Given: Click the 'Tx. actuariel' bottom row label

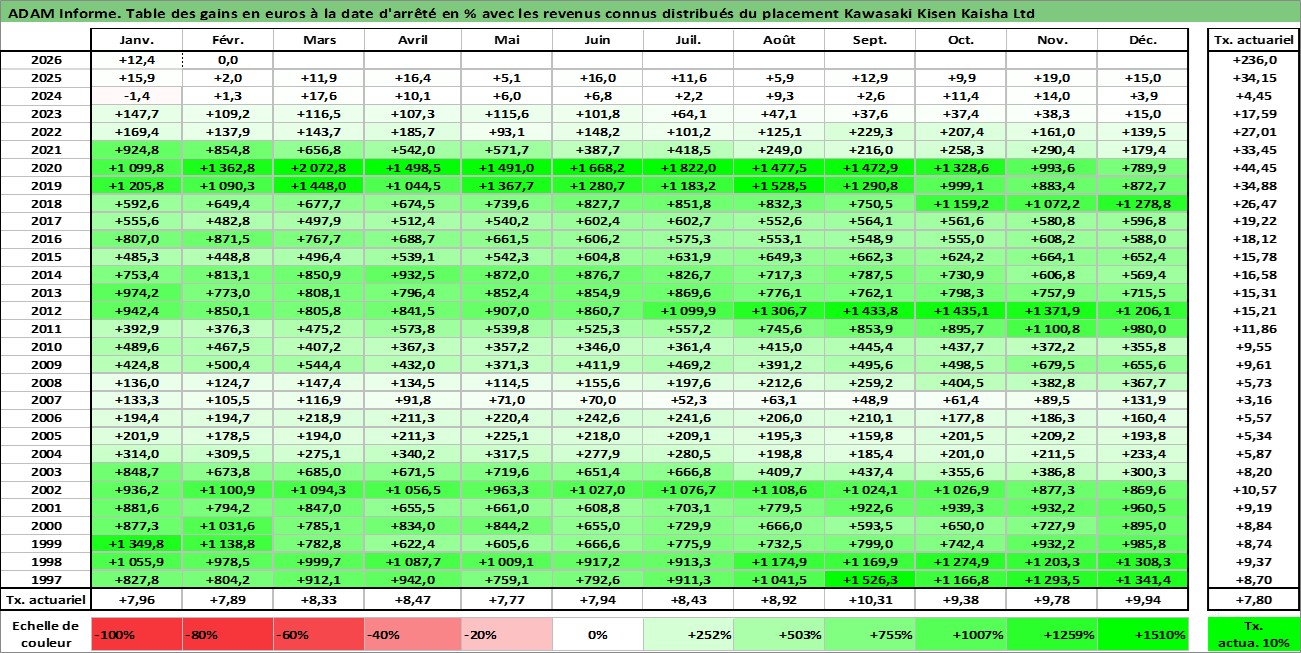Looking at the screenshot, I should pos(45,601).
